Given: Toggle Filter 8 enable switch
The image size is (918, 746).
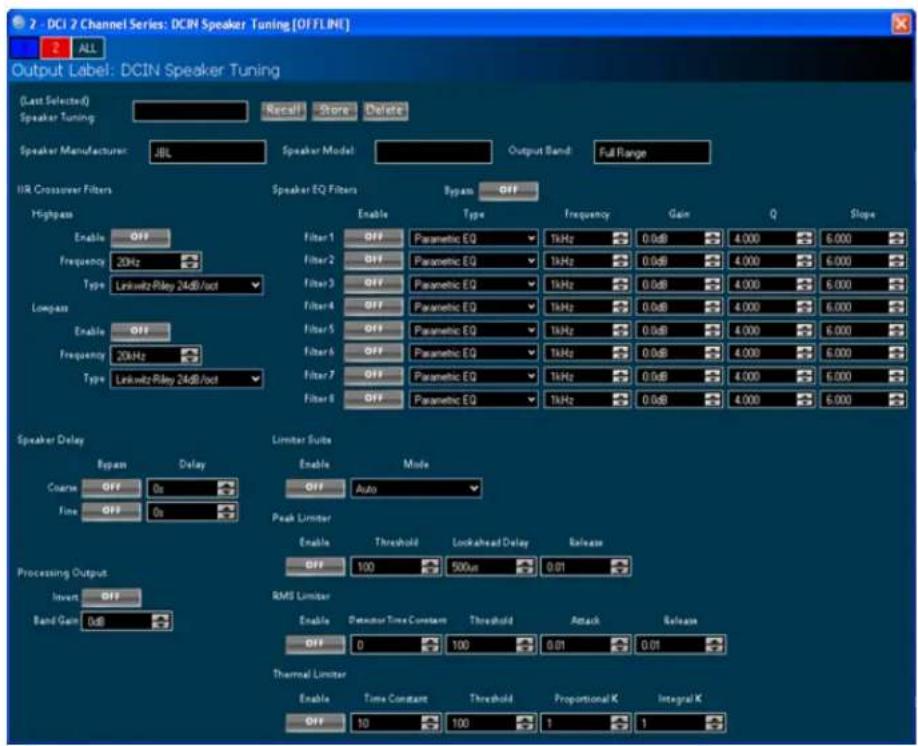Looking at the screenshot, I should point(374,399).
